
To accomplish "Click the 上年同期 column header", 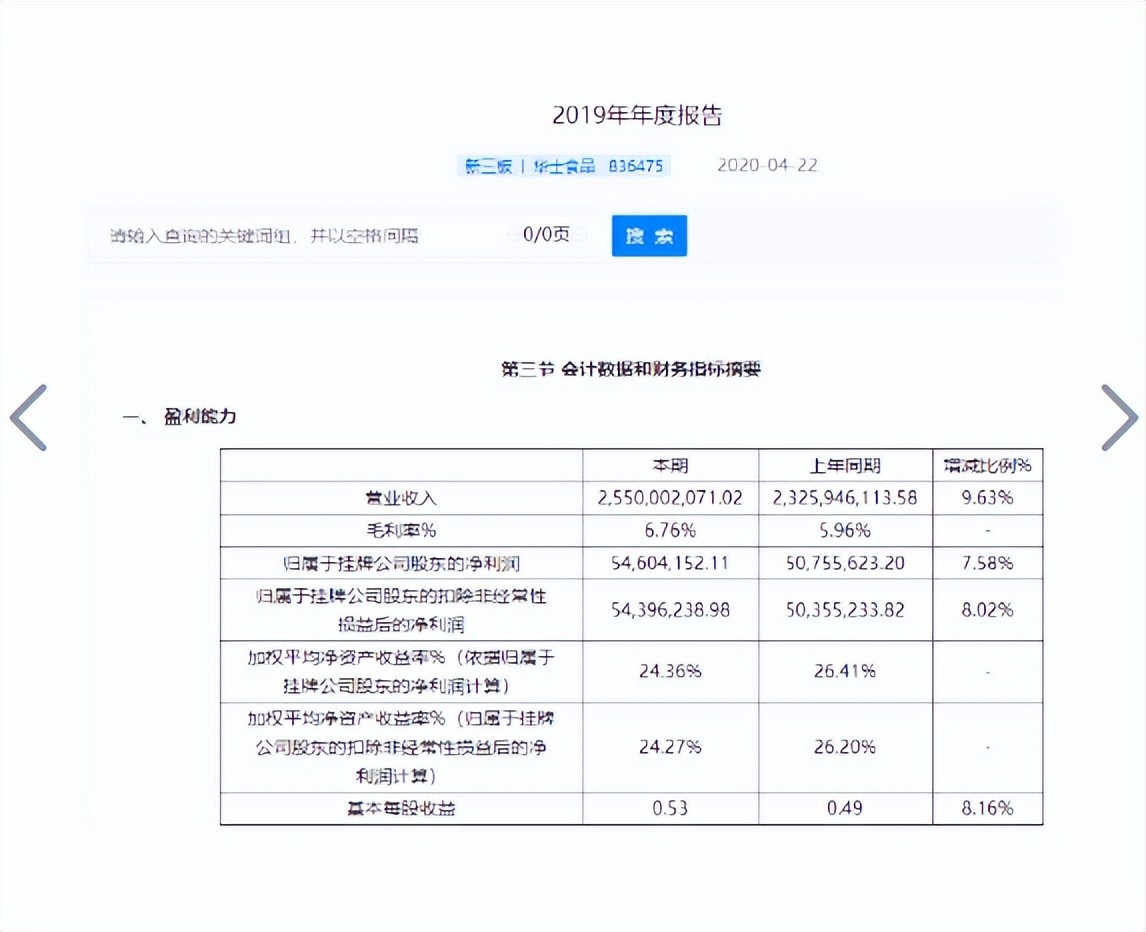I will 845,466.
